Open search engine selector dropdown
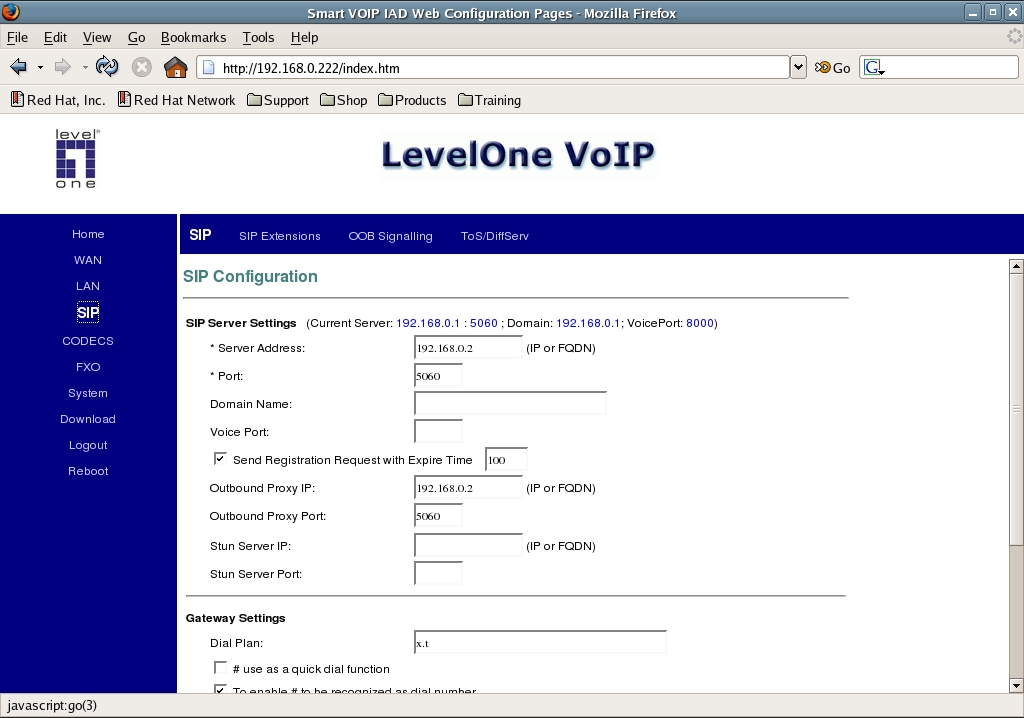The image size is (1024, 718). coord(875,68)
